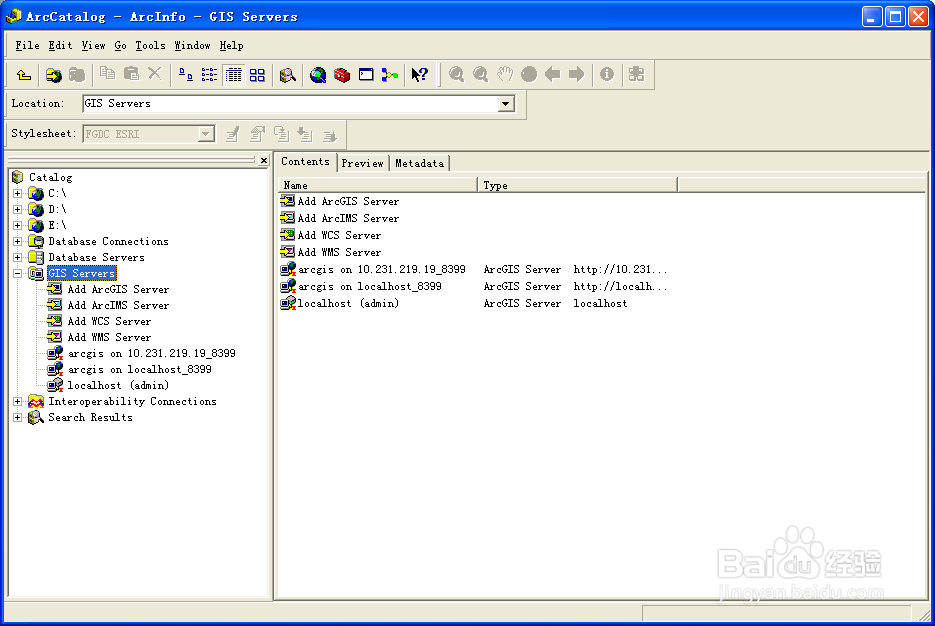Click the Zoom In geography tool
The width and height of the screenshot is (935, 626).
(x=456, y=75)
